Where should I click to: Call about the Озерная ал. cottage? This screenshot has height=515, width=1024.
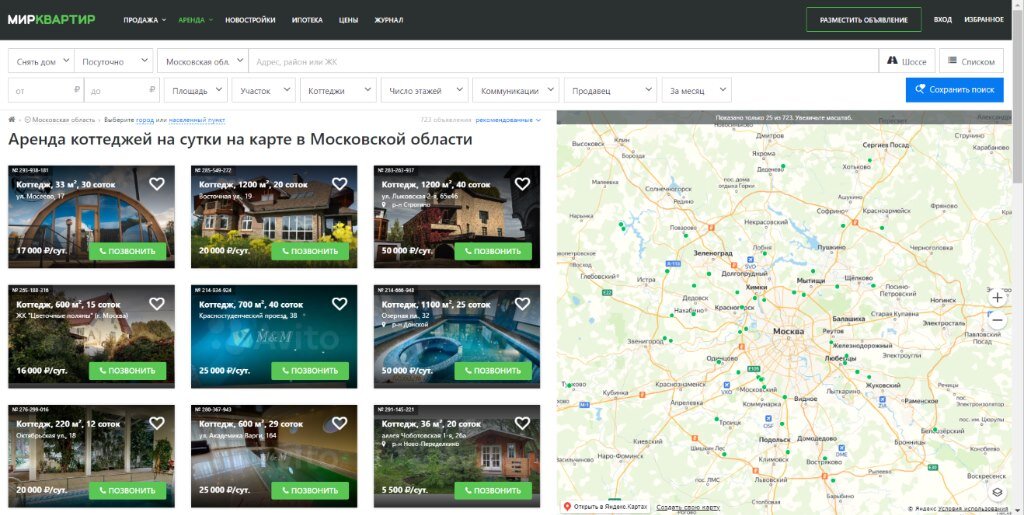(x=493, y=370)
